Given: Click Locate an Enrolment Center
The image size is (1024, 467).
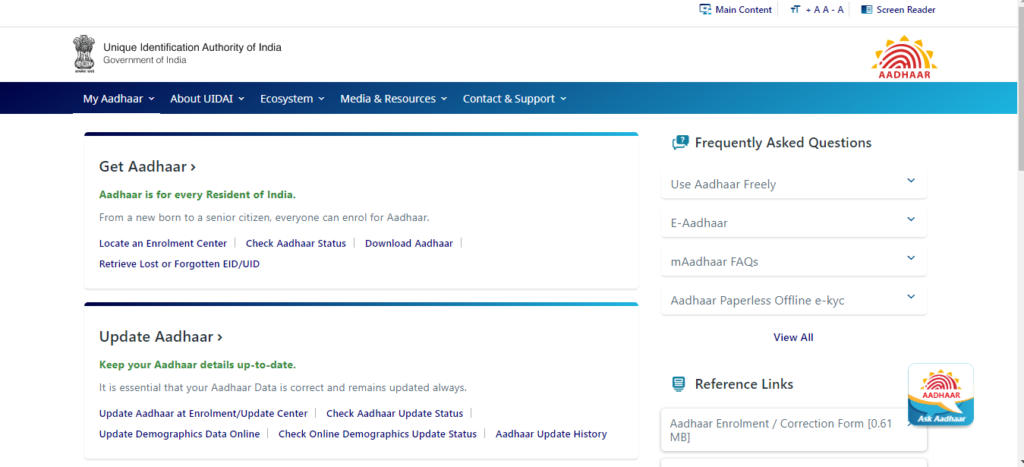Looking at the screenshot, I should 163,243.
